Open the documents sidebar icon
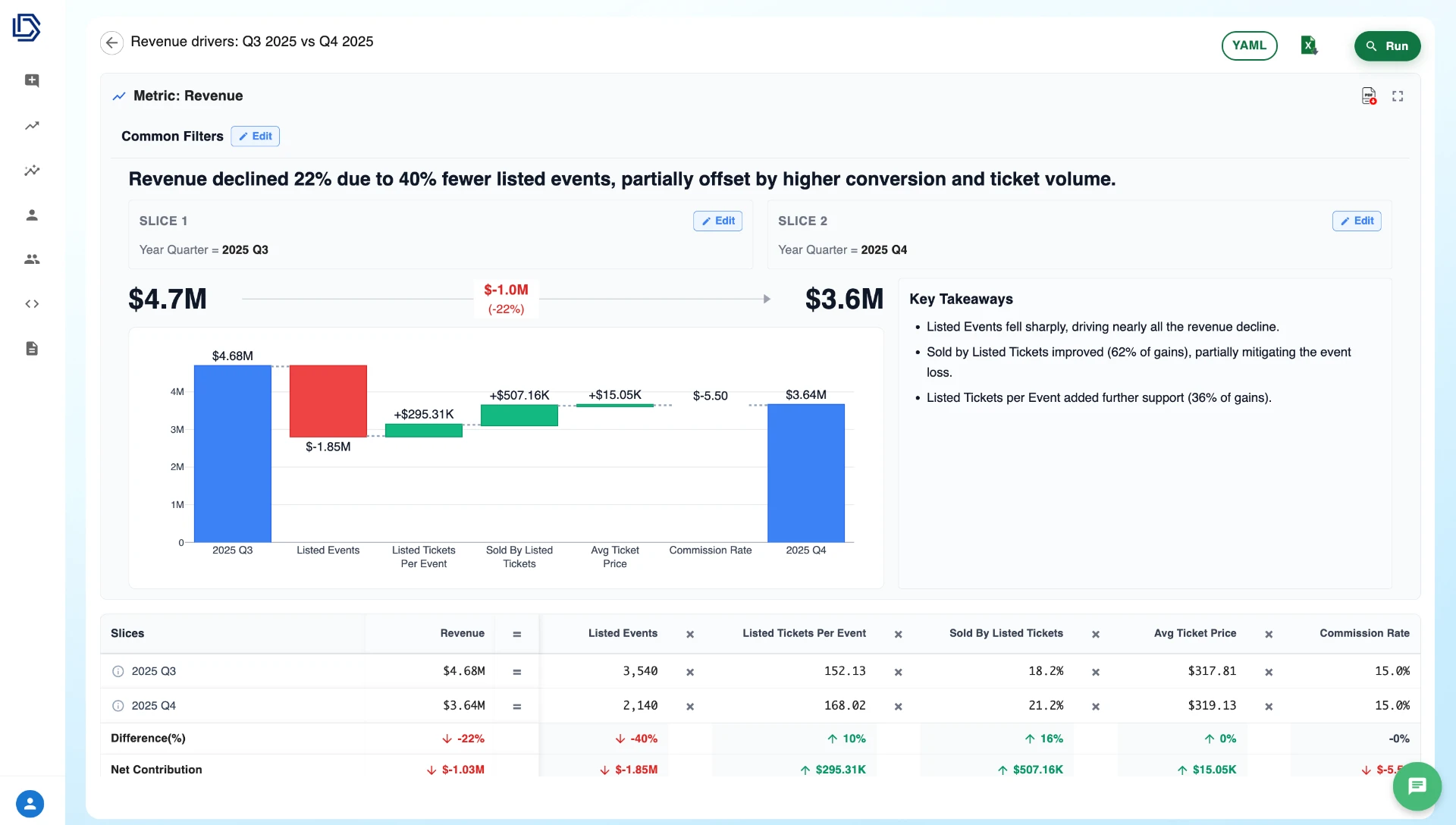 [x=32, y=349]
